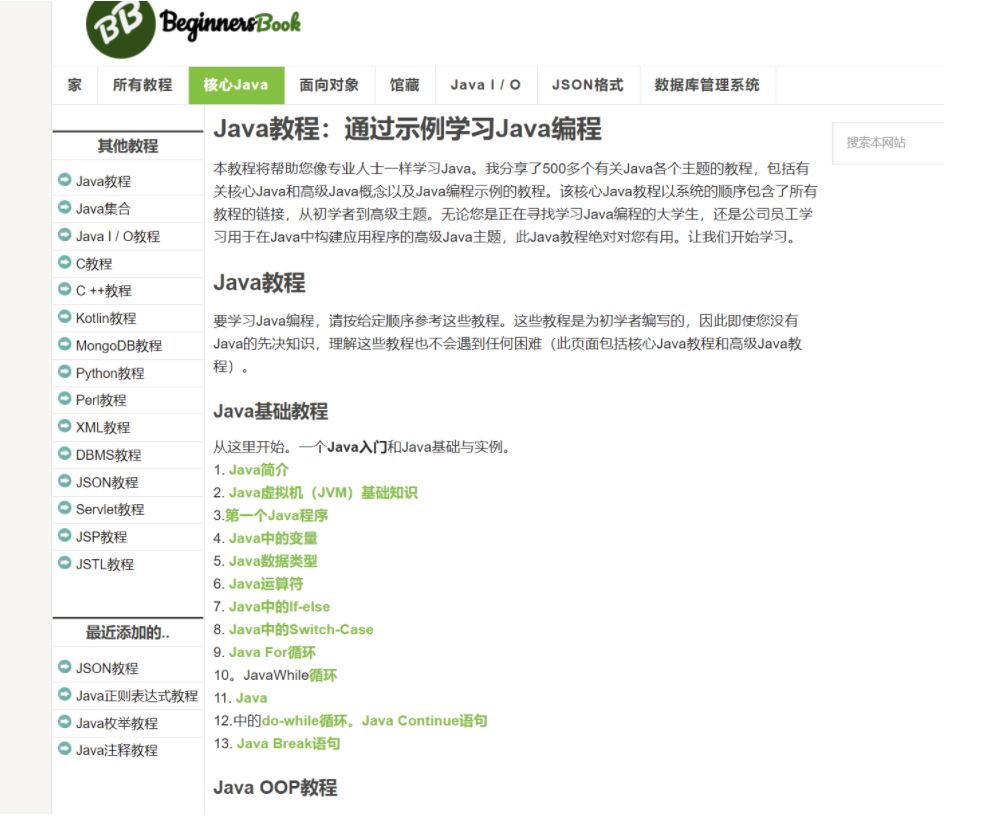Click the arrow icon beside Java注释教程
983x823 pixels.
[65, 749]
